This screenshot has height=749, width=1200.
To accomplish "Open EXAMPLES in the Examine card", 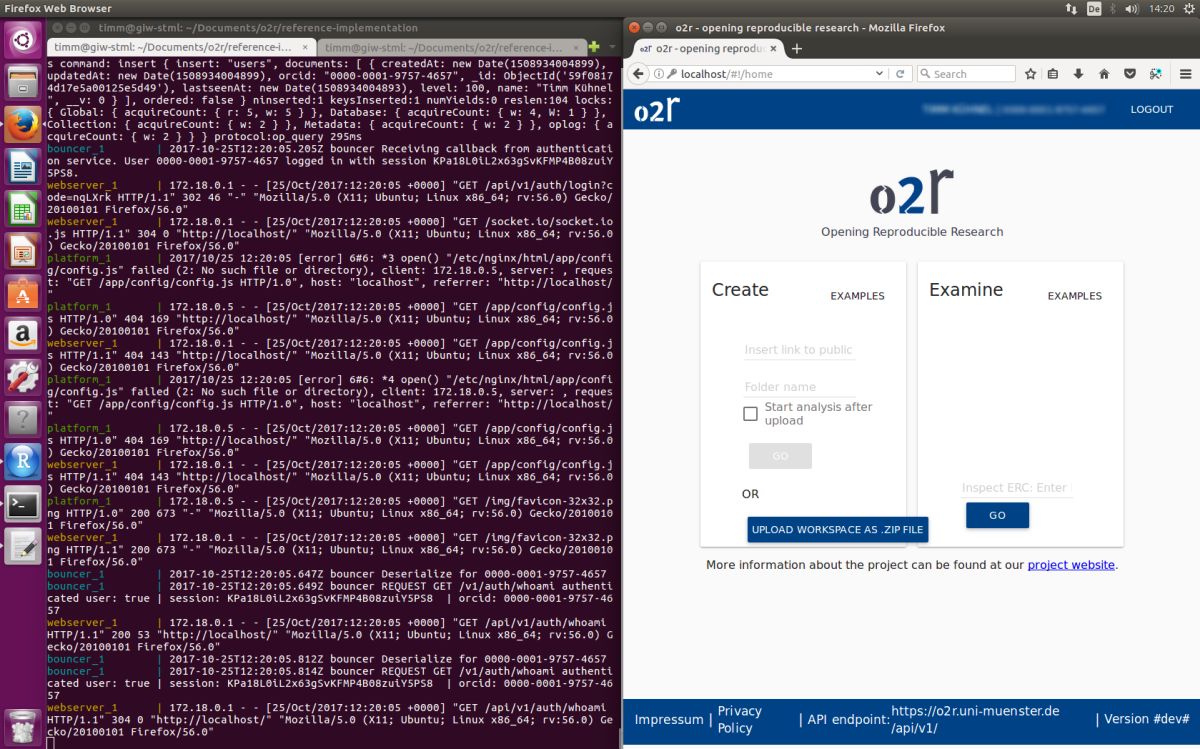I will pos(1074,296).
